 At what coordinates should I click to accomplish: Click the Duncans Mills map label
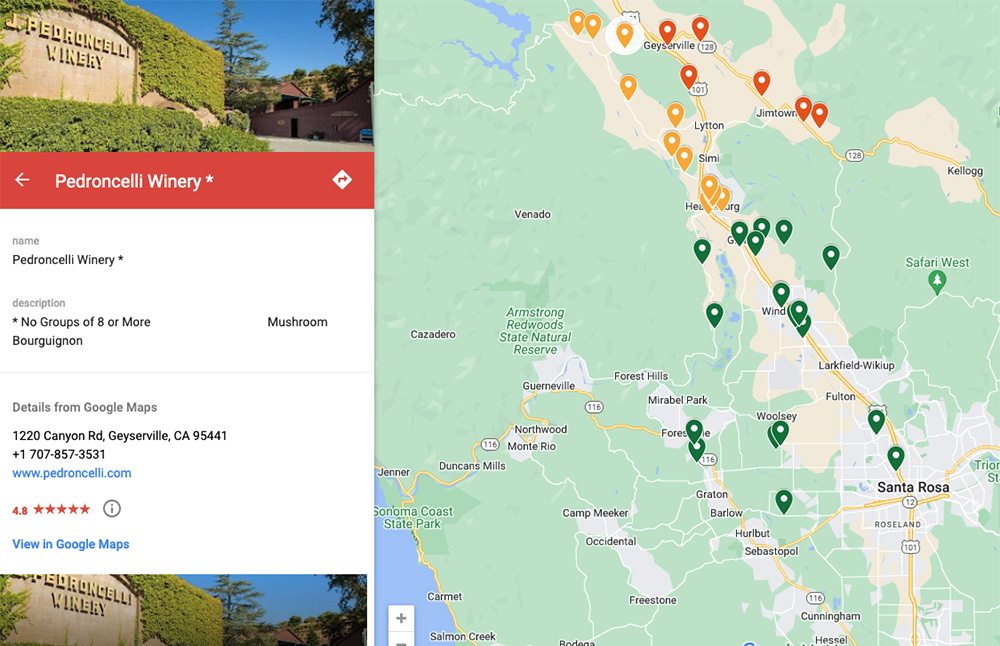click(472, 466)
